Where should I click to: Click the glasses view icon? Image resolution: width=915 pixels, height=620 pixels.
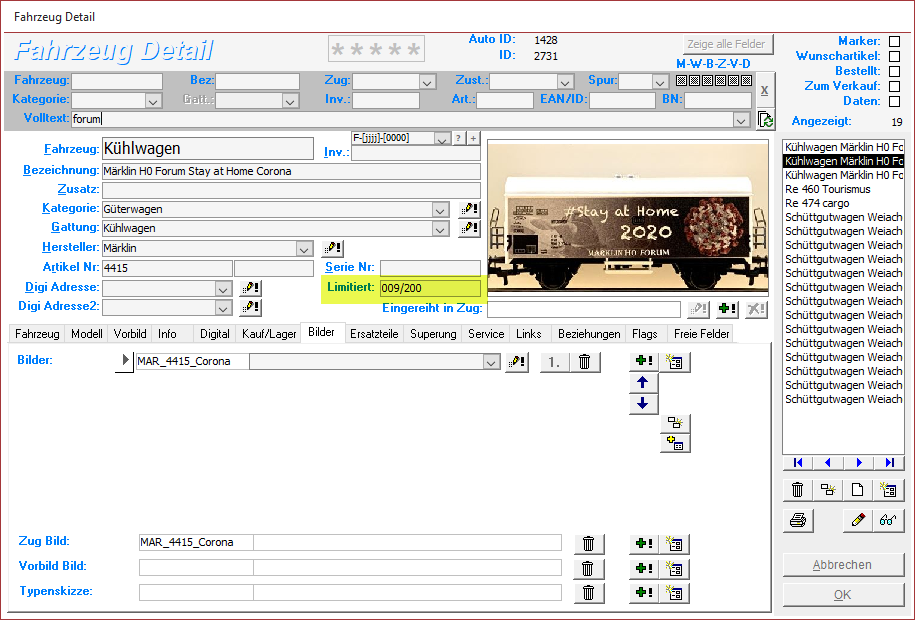(888, 520)
